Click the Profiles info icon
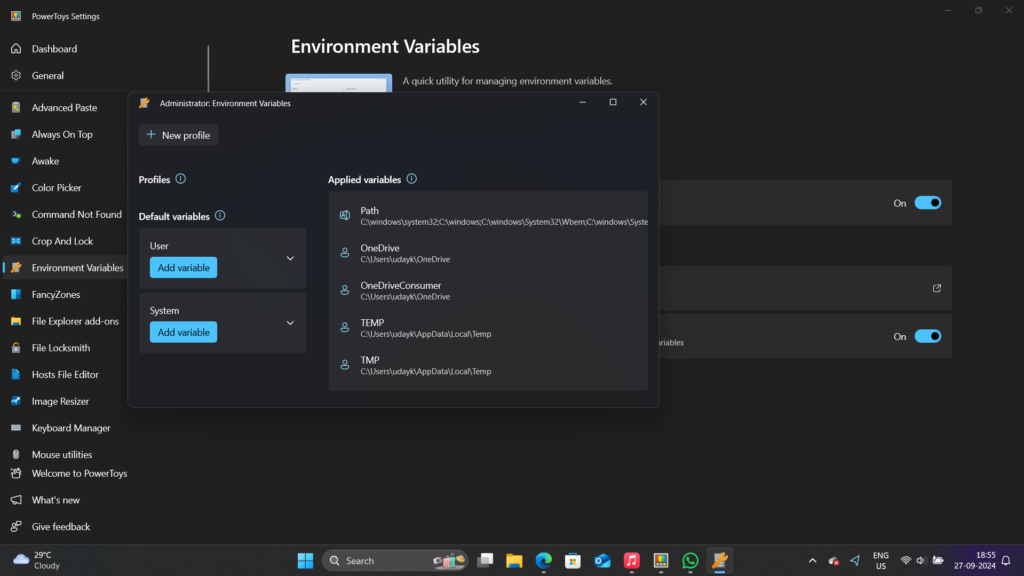Screen dimensions: 1024x576 point(181,179)
